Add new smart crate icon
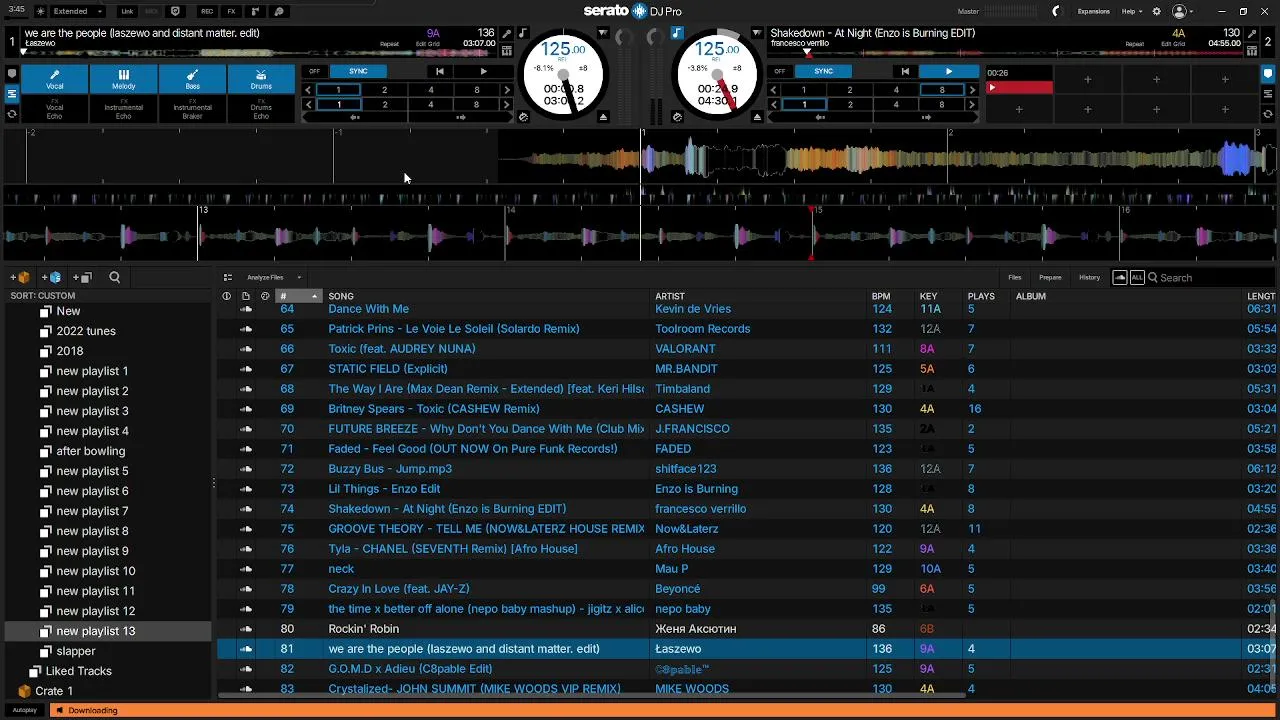 (x=51, y=277)
